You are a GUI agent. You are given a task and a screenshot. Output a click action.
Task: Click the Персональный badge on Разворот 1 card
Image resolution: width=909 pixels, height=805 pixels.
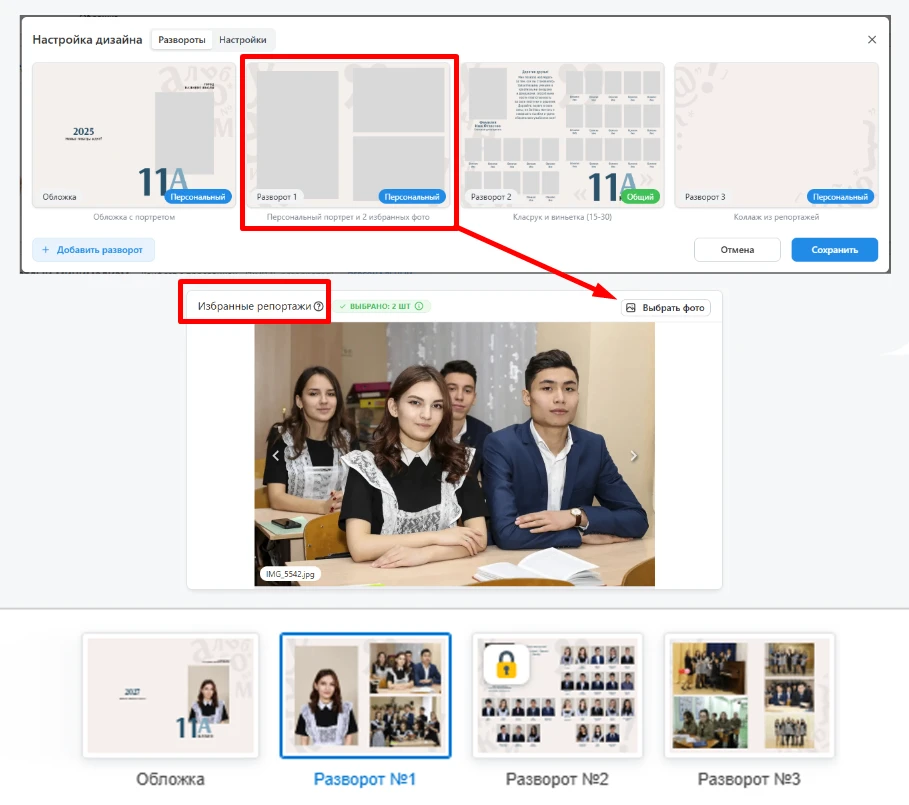(412, 197)
